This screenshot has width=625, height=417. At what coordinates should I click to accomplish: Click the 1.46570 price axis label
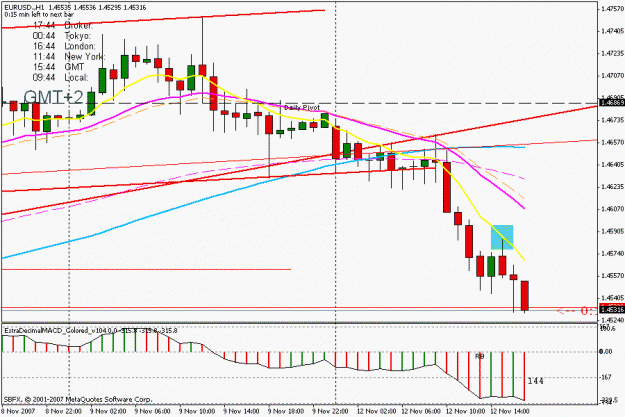(613, 142)
